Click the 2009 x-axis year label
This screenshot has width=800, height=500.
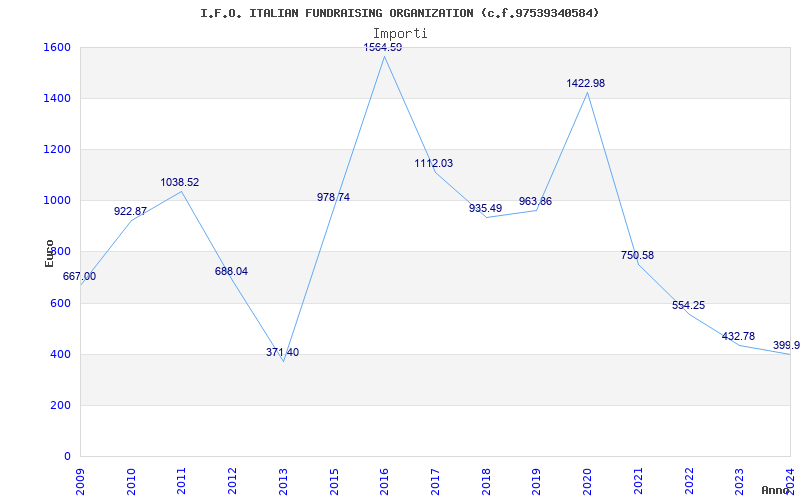81,481
